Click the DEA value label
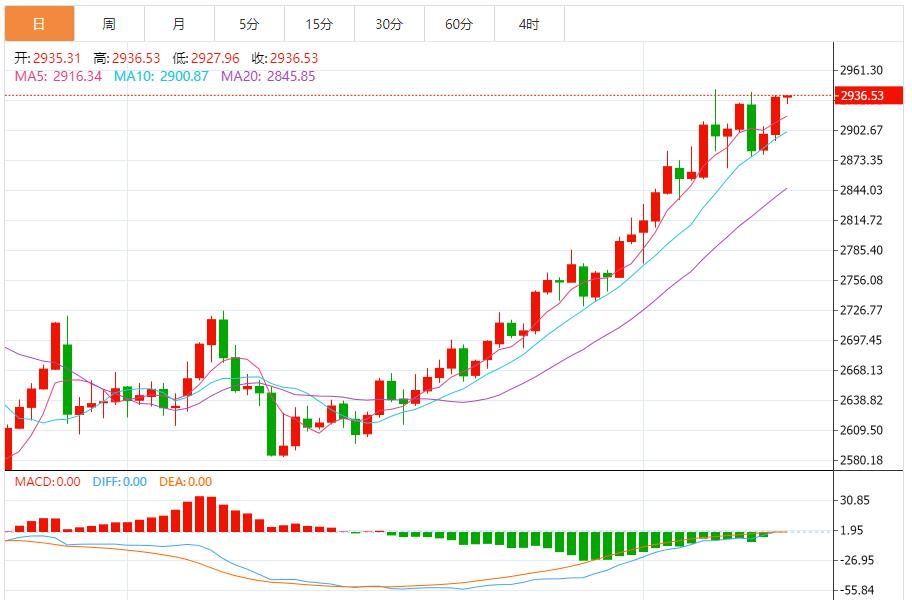This screenshot has width=912, height=600. coord(185,482)
